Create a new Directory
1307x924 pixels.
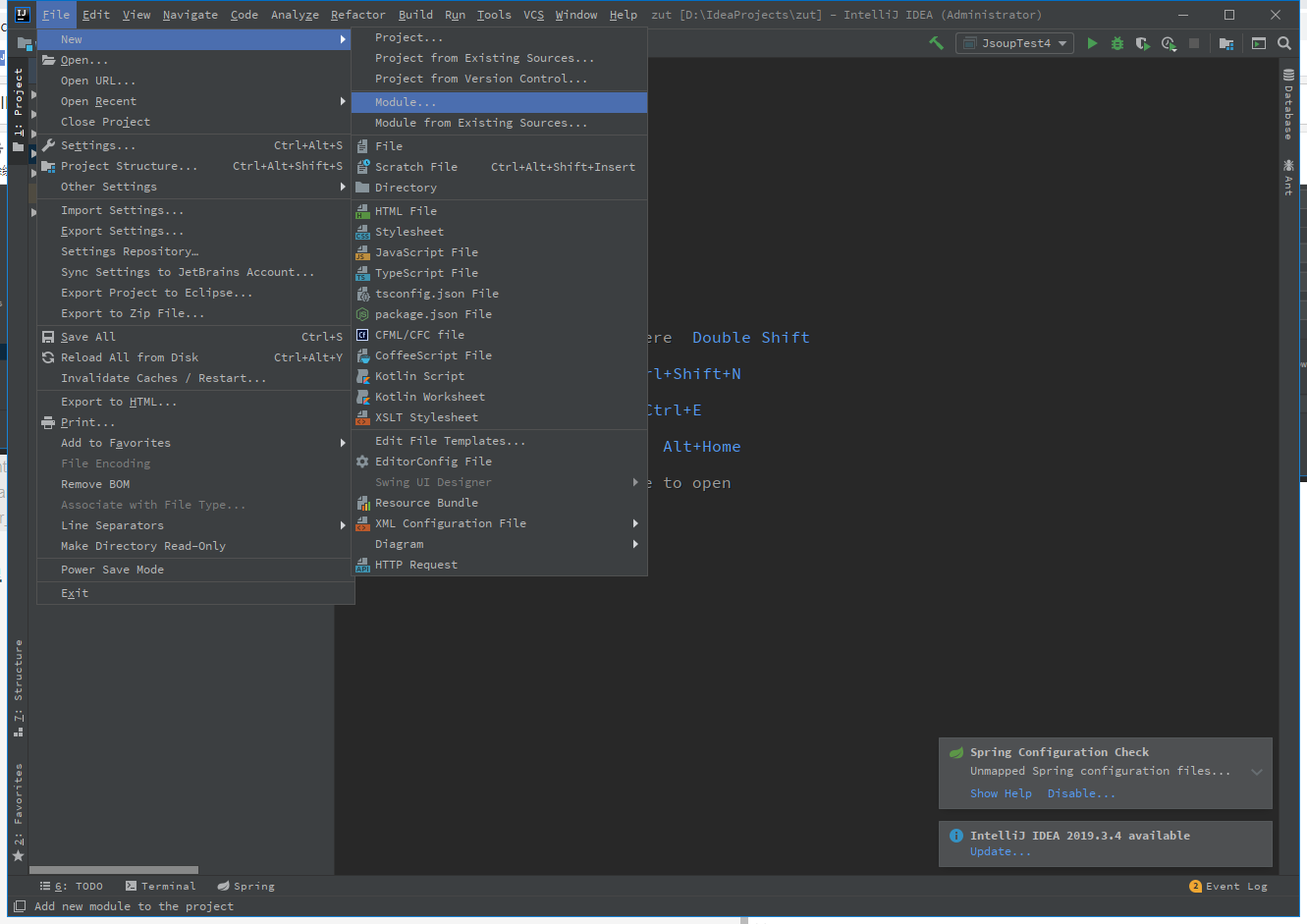[x=500, y=188]
